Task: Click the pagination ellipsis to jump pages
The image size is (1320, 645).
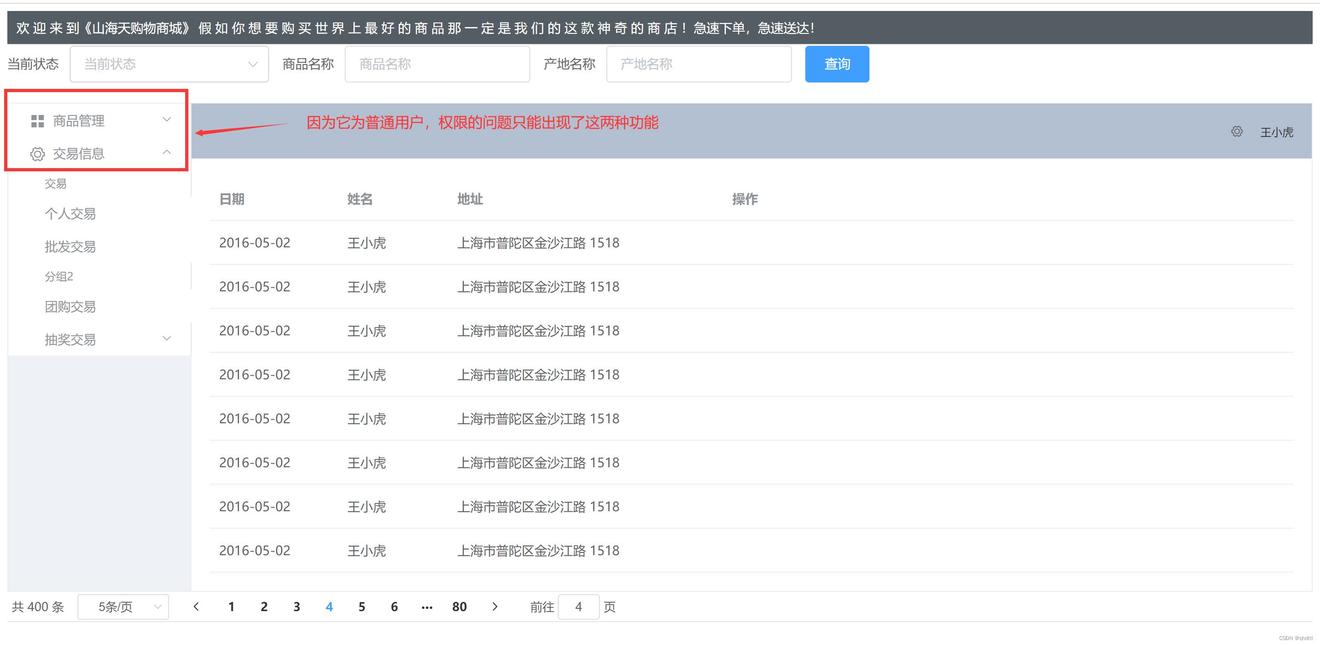Action: tap(427, 607)
